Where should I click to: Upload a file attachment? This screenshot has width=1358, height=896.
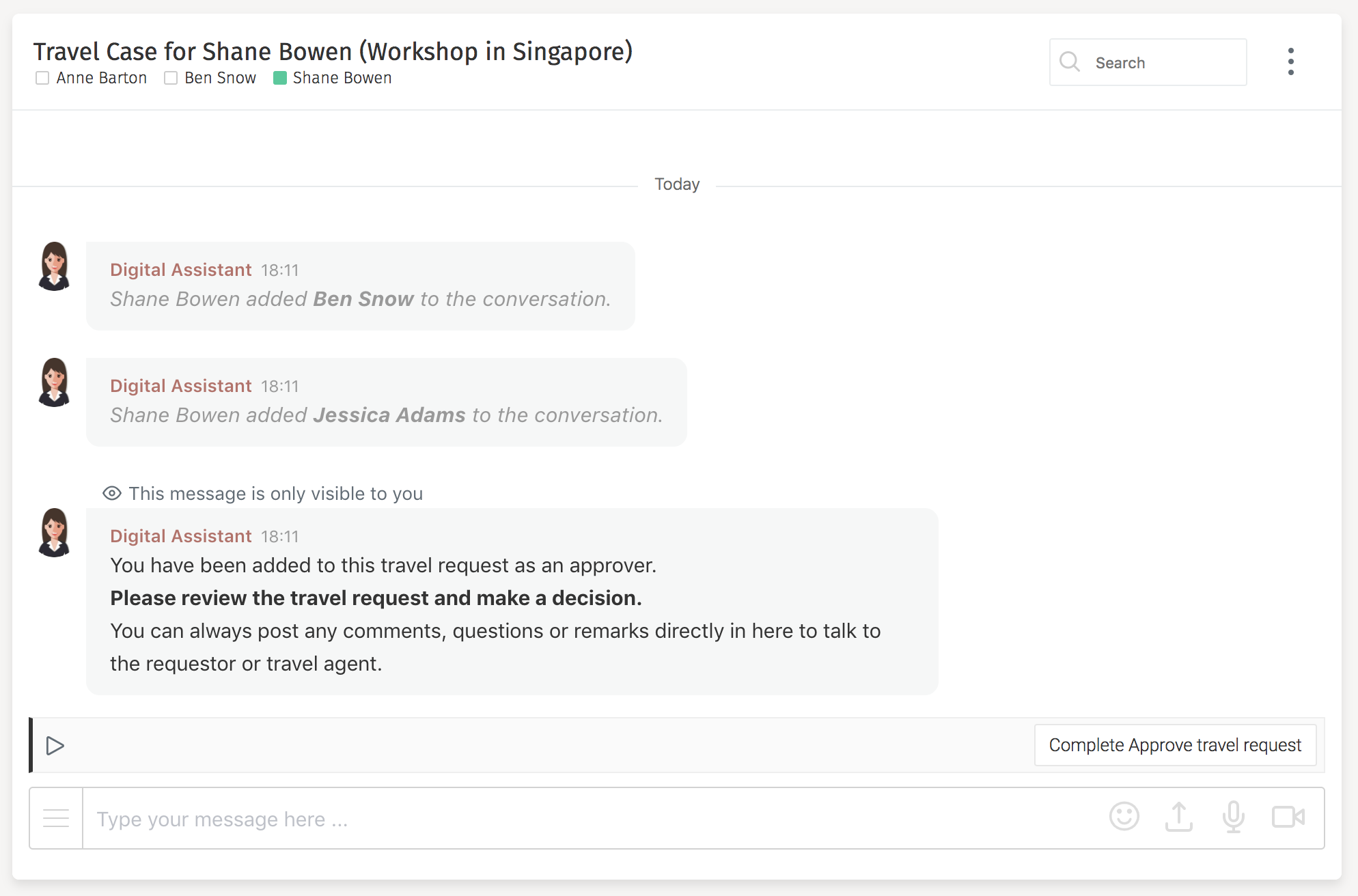click(x=1179, y=817)
